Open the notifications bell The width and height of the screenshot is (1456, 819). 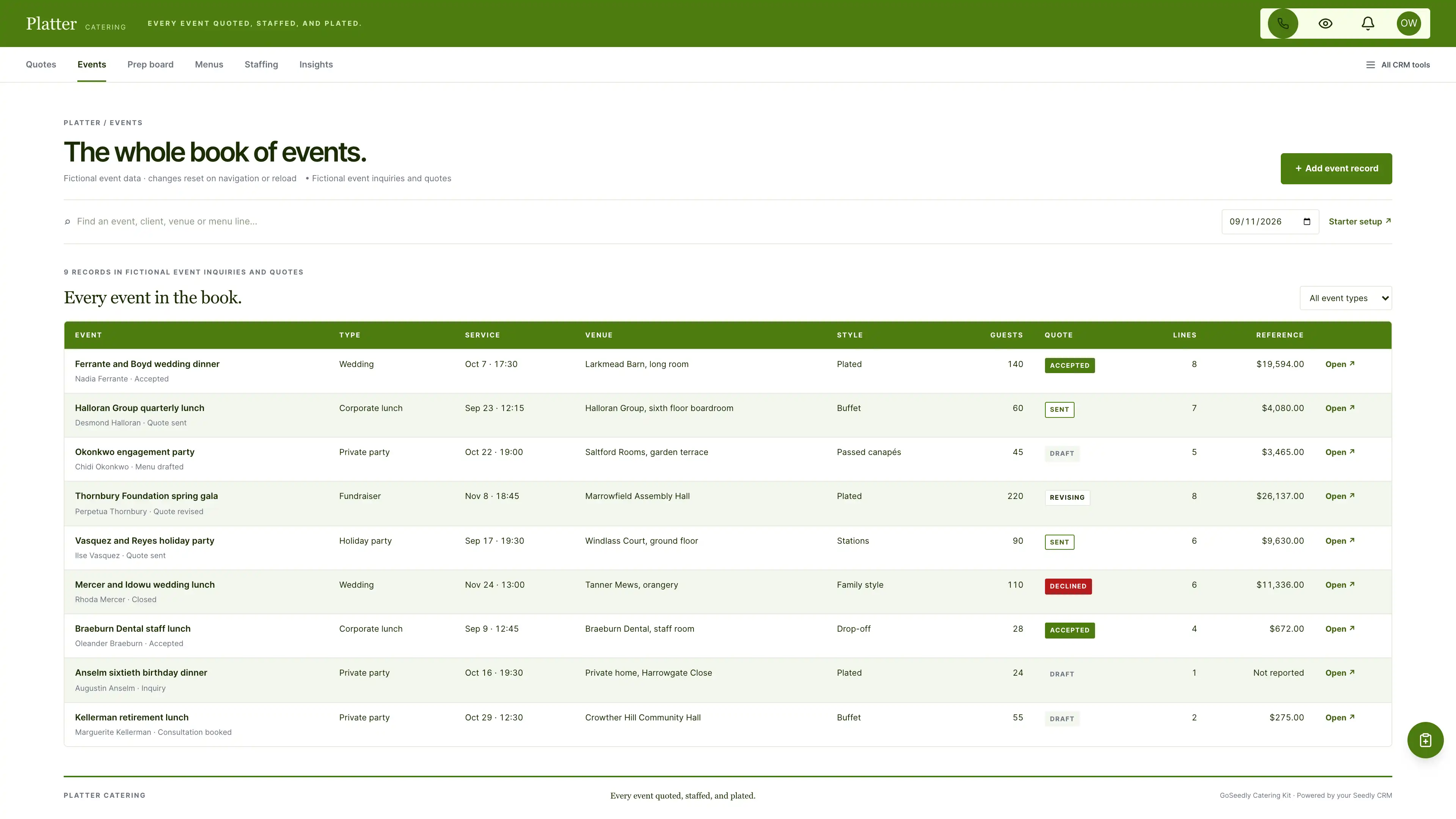(x=1367, y=23)
